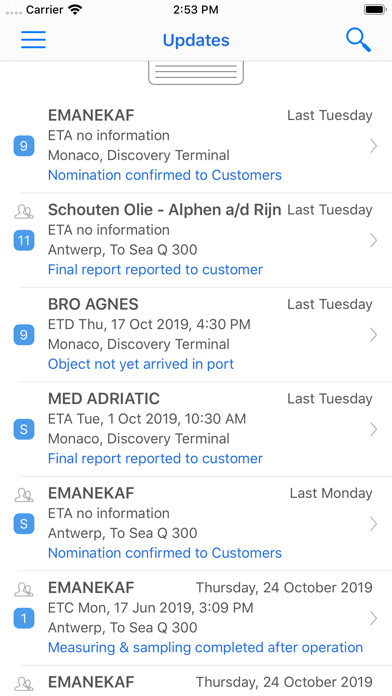The image size is (392, 696).
Task: Open 'Measuring & sampling completed after operation' link
Action: coord(205,647)
